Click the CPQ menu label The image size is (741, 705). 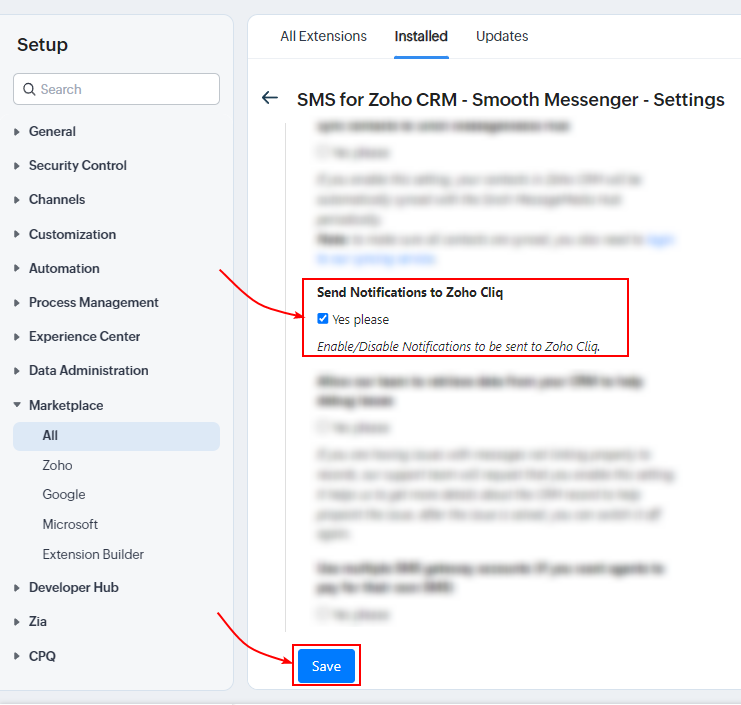click(42, 656)
